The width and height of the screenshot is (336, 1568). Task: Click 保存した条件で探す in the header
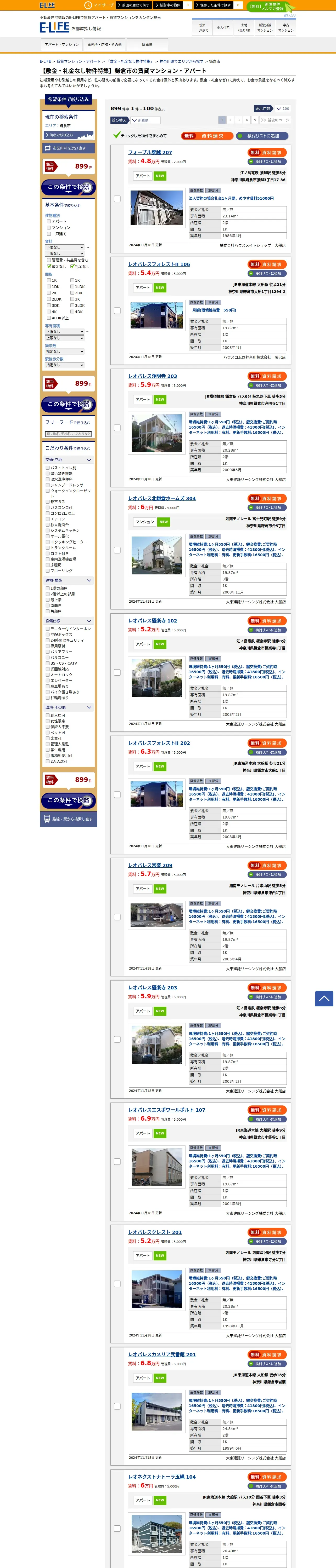(214, 5)
